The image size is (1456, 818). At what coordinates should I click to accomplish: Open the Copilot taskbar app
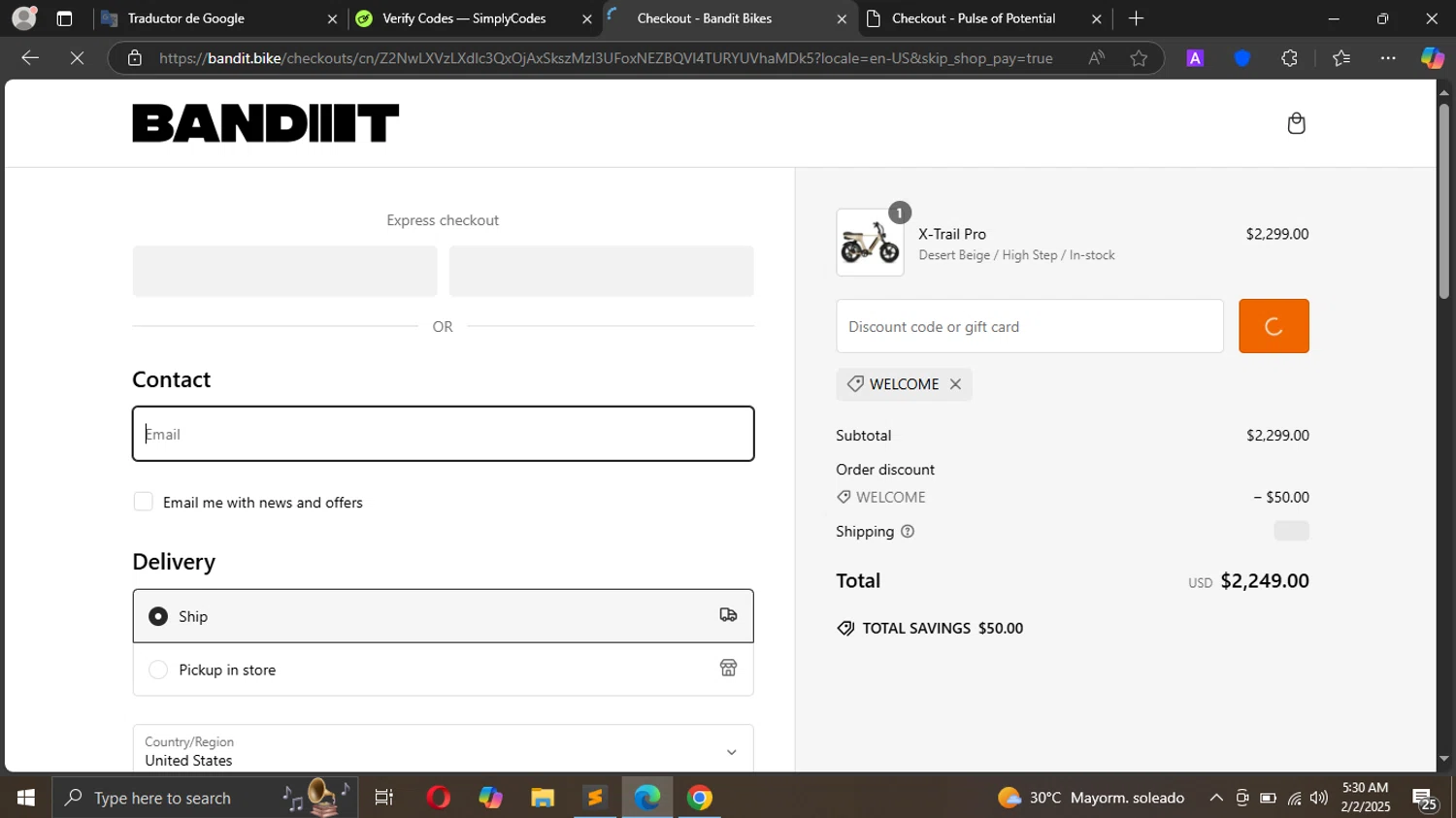[x=490, y=798]
